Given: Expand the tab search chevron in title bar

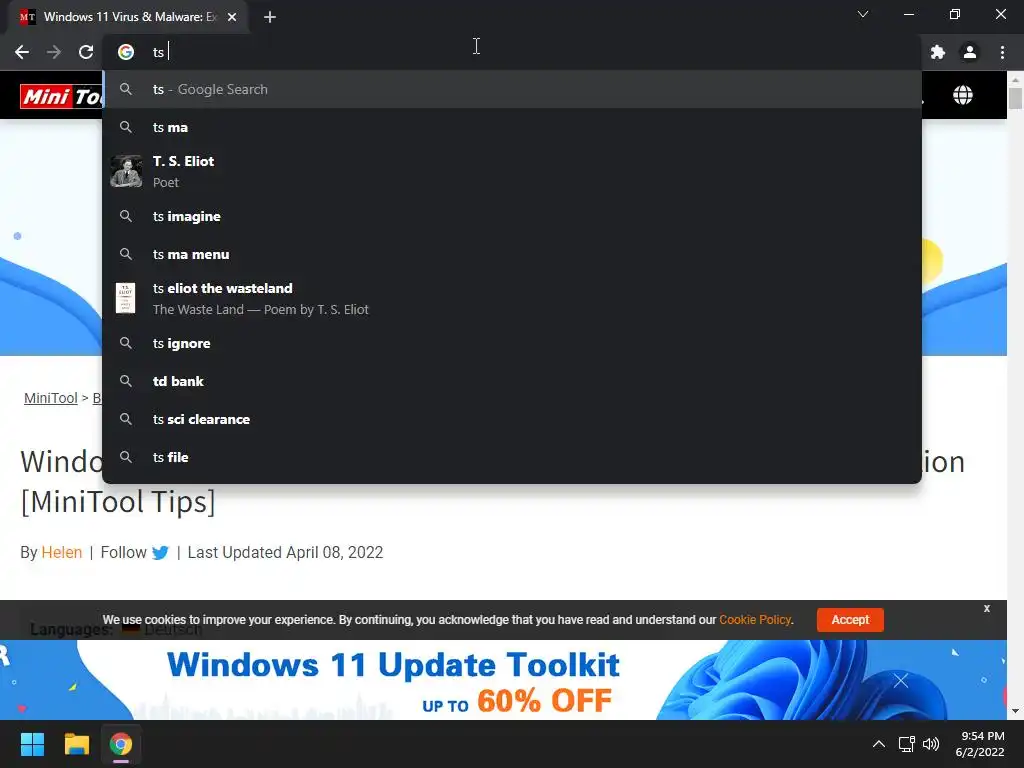Looking at the screenshot, I should 863,14.
